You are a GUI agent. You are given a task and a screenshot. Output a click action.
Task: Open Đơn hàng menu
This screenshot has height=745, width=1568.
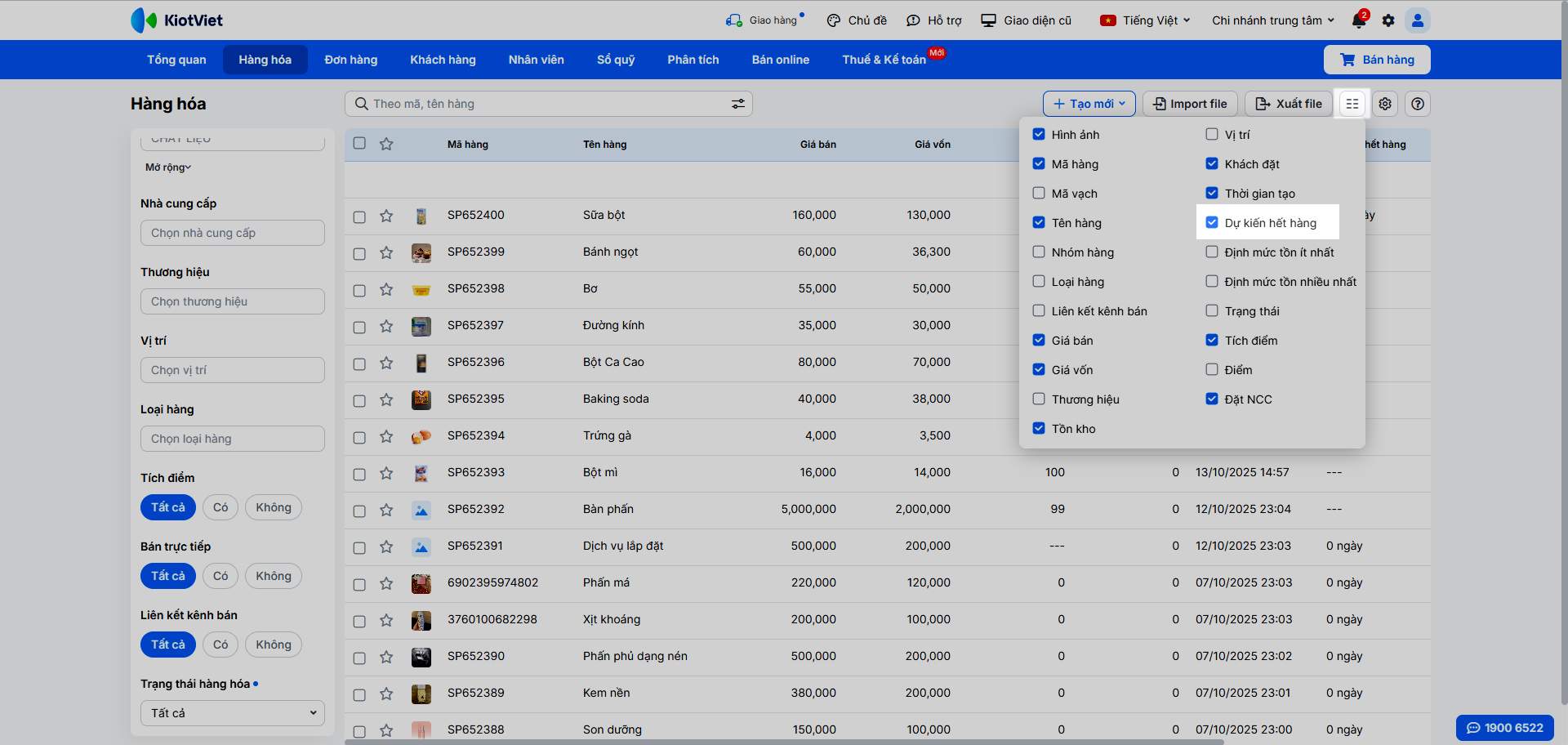tap(351, 60)
